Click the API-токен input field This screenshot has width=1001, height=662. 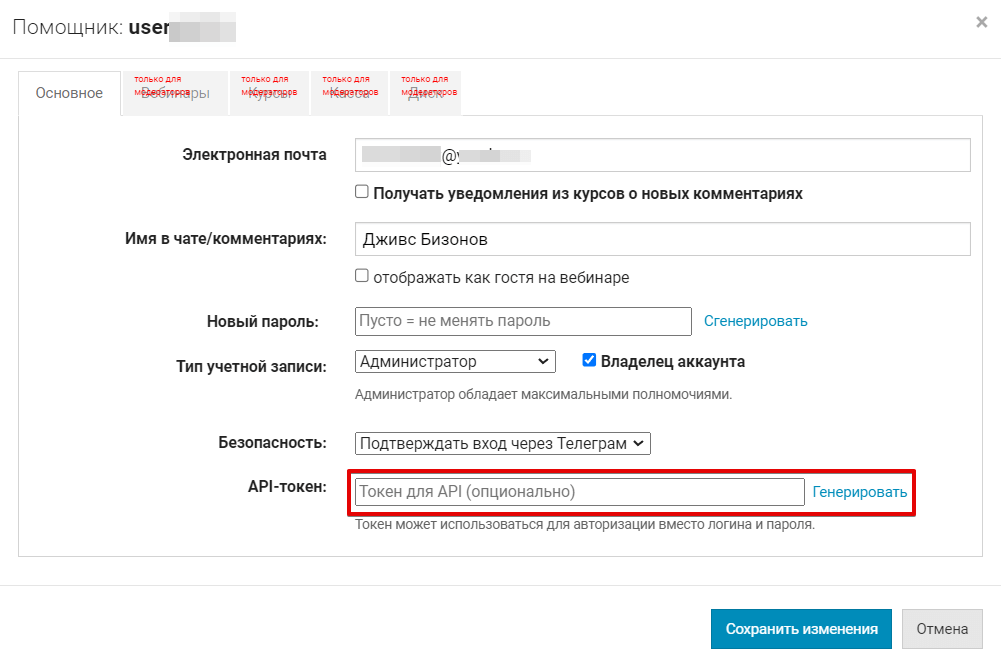point(579,492)
